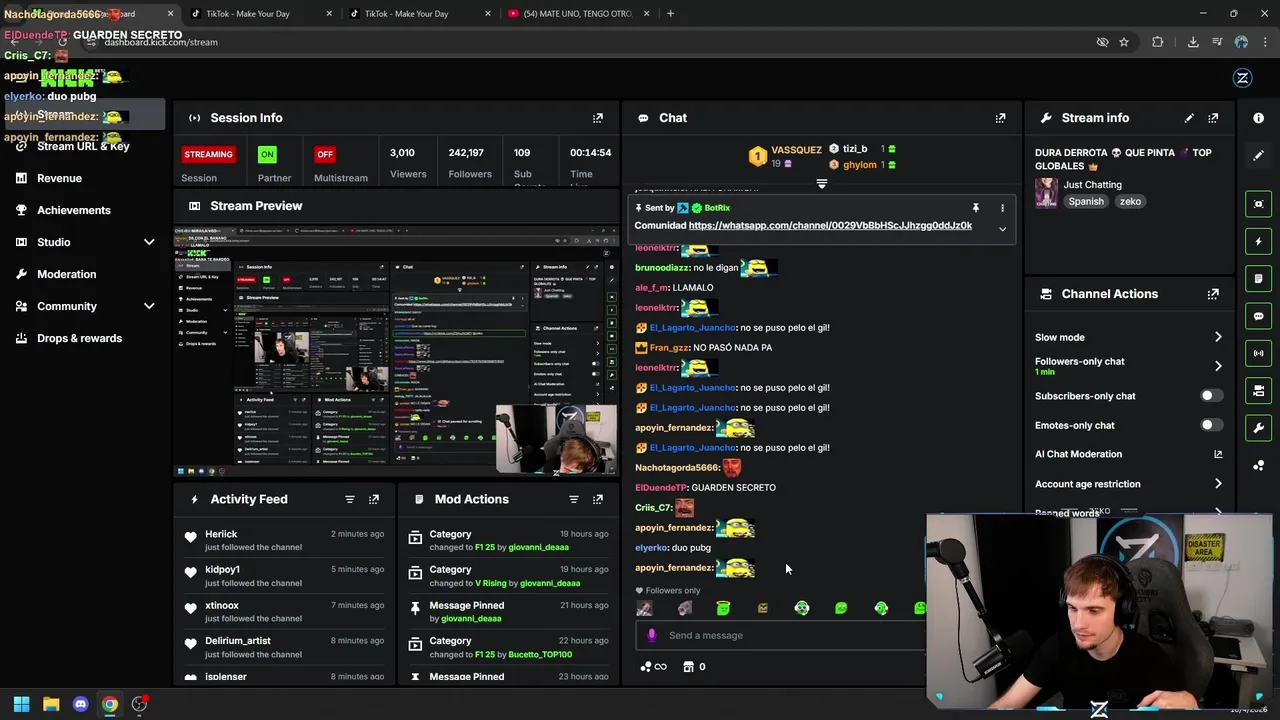Open Mod Actions filter options
This screenshot has height=720, width=1280.
574,499
